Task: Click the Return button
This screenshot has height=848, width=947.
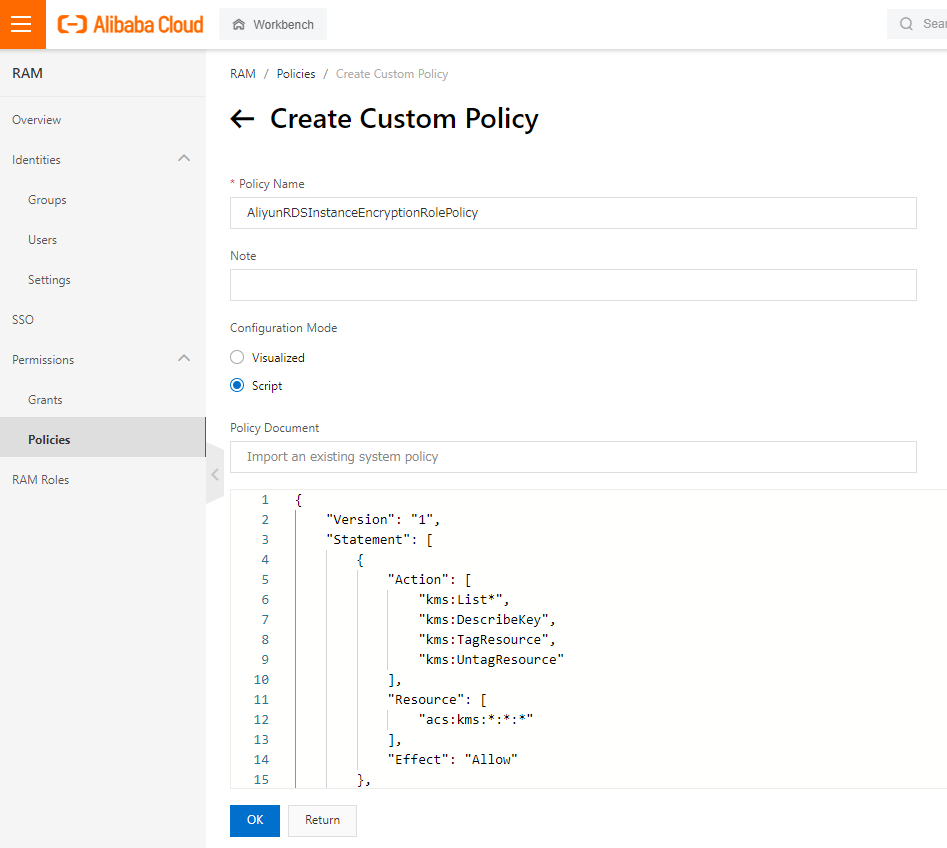Action: pyautogui.click(x=323, y=820)
